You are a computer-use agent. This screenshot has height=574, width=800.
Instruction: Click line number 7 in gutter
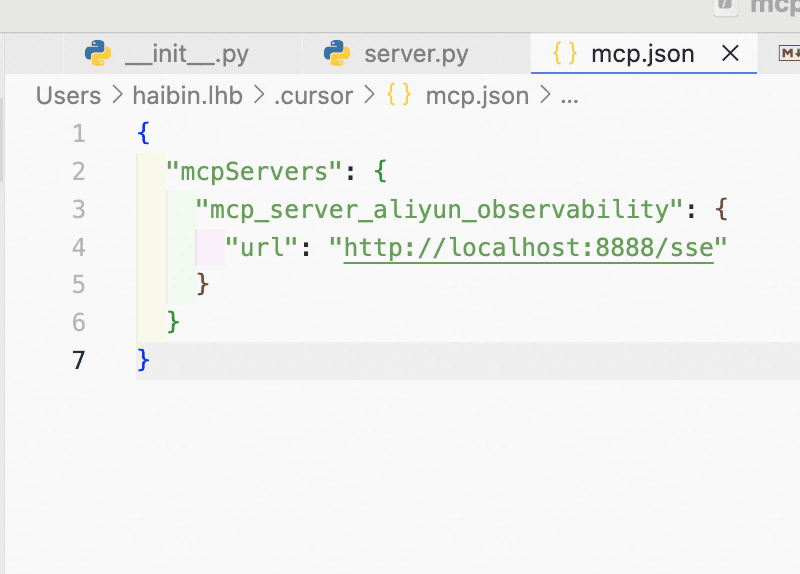click(79, 360)
